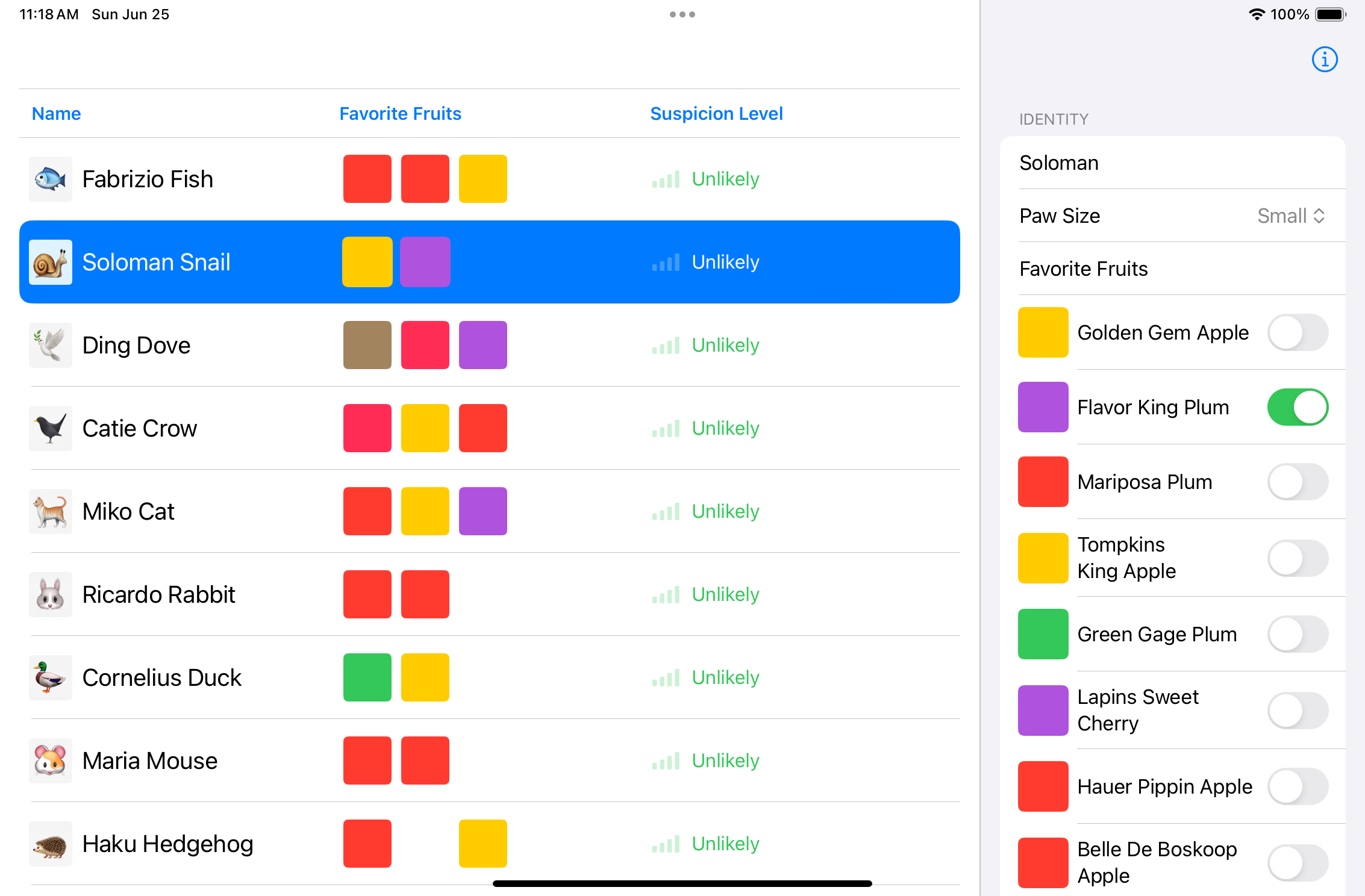Tap the info icon in the inspector
This screenshot has height=896, width=1365.
(1324, 60)
